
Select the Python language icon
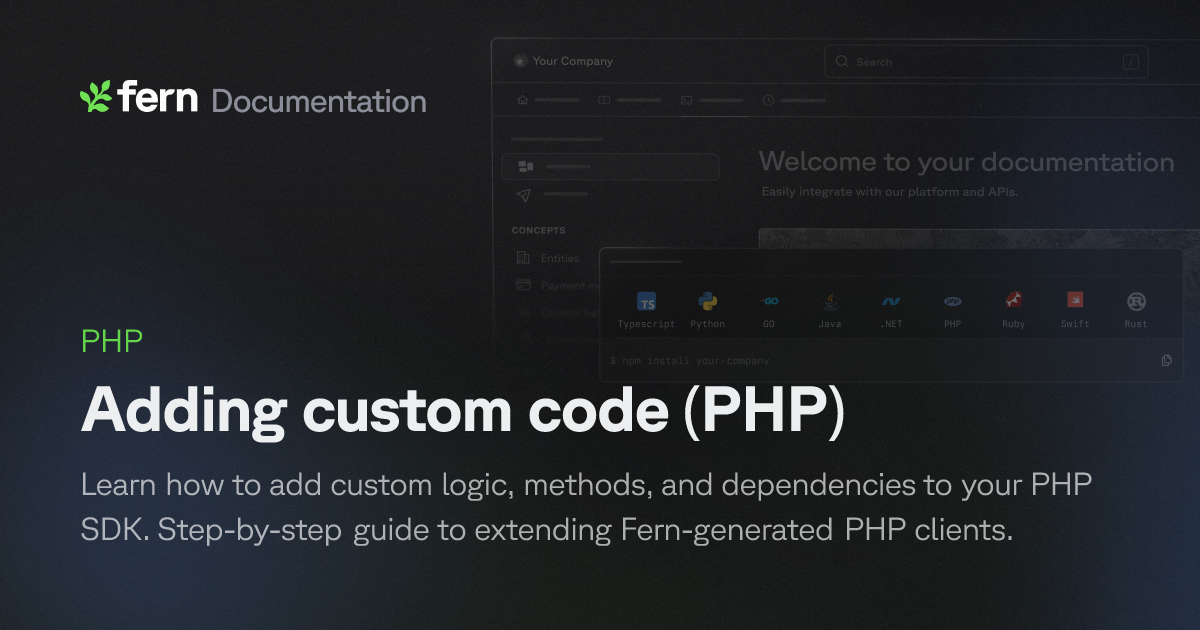708,301
